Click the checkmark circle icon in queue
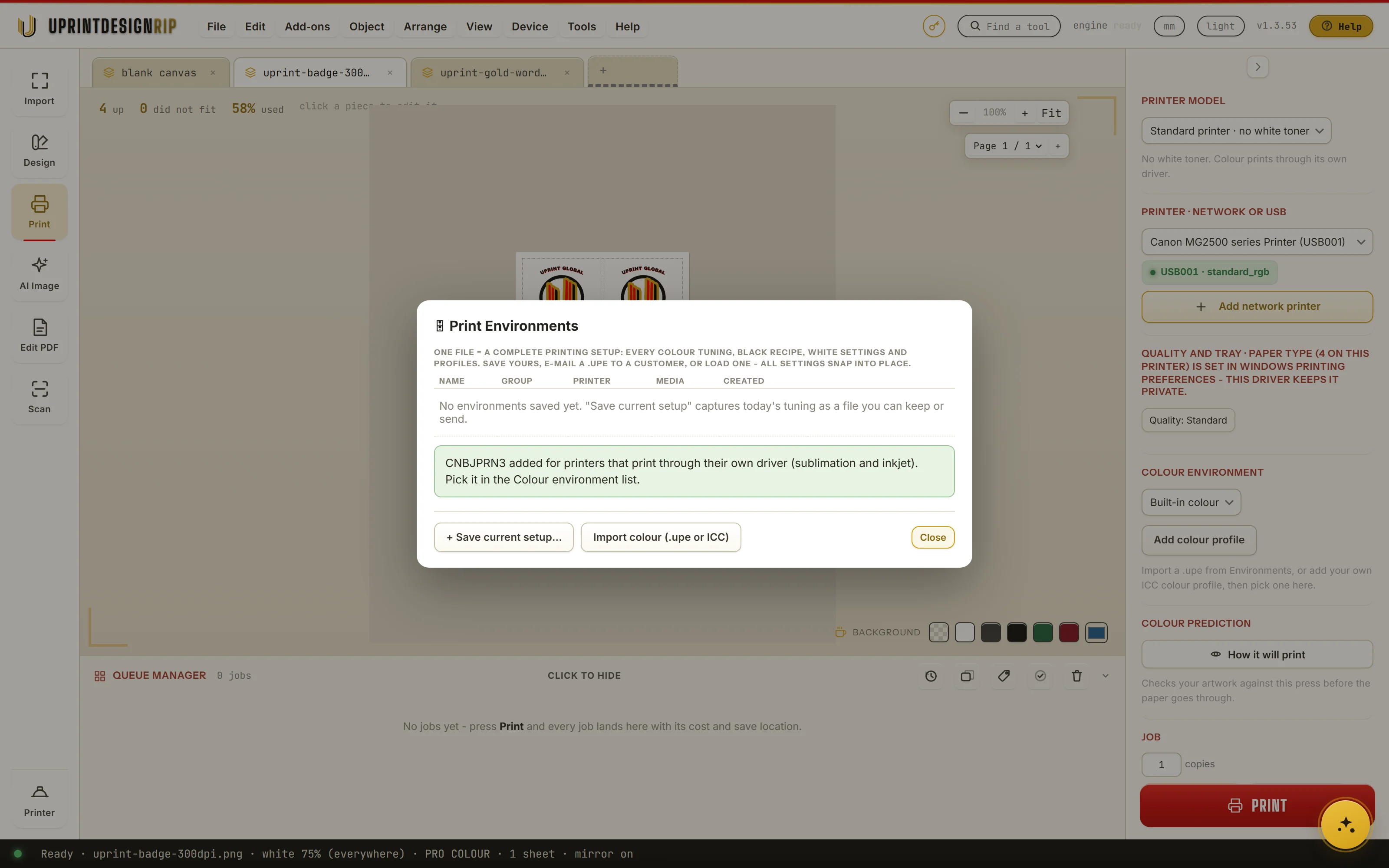The height and width of the screenshot is (868, 1389). click(1040, 676)
